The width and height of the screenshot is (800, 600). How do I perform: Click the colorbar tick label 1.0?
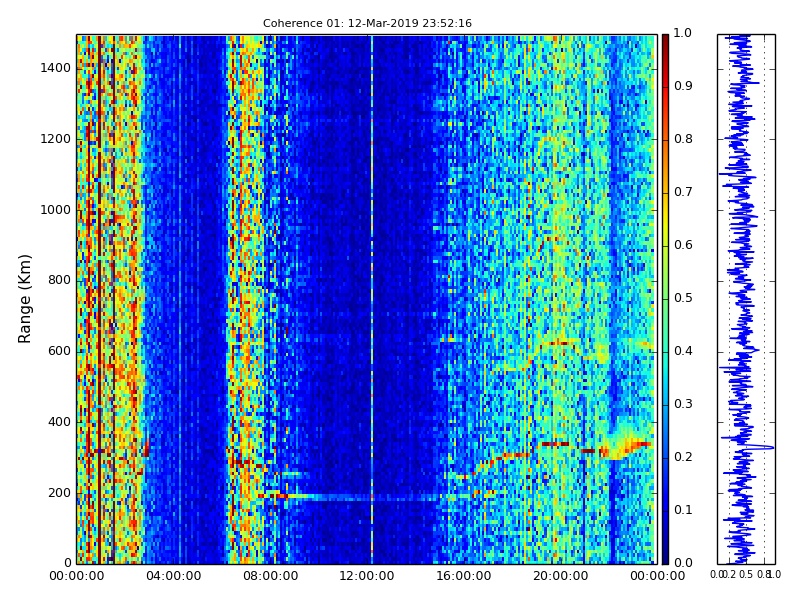tap(683, 33)
